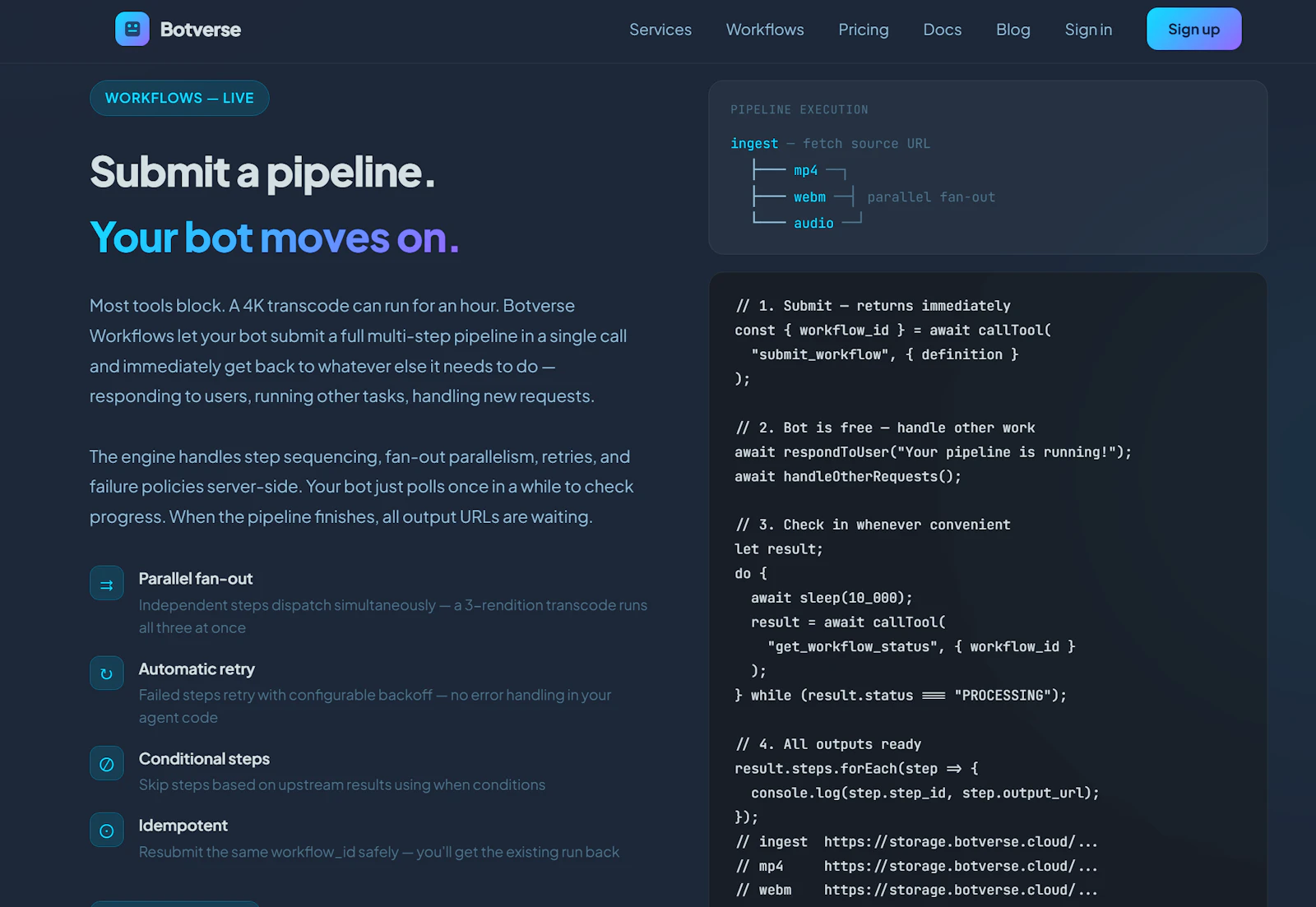Open the Blog nav link
Screen dimensions: 1316x907
click(x=1013, y=30)
